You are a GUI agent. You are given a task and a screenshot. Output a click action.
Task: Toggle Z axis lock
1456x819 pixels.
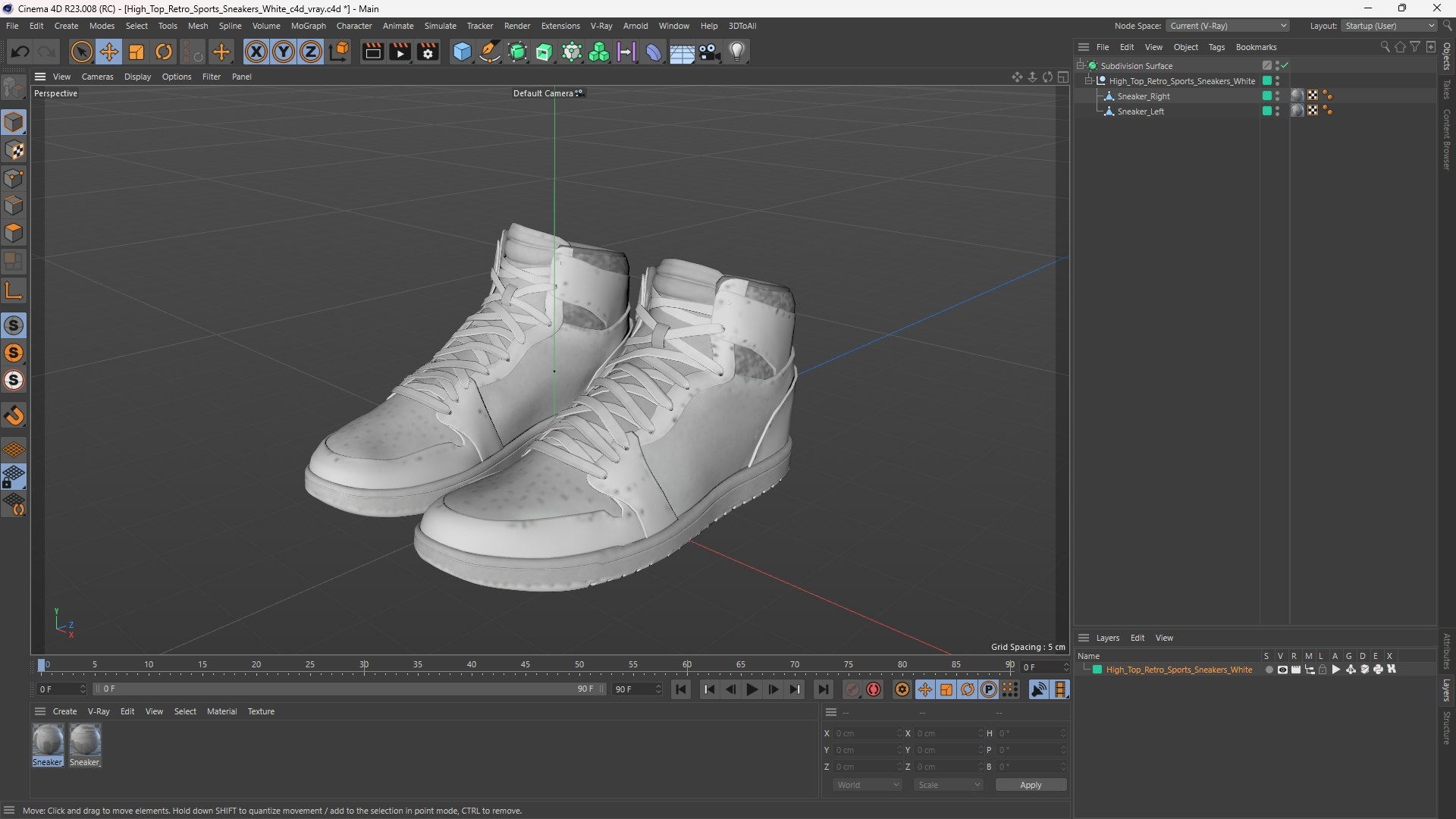(311, 52)
